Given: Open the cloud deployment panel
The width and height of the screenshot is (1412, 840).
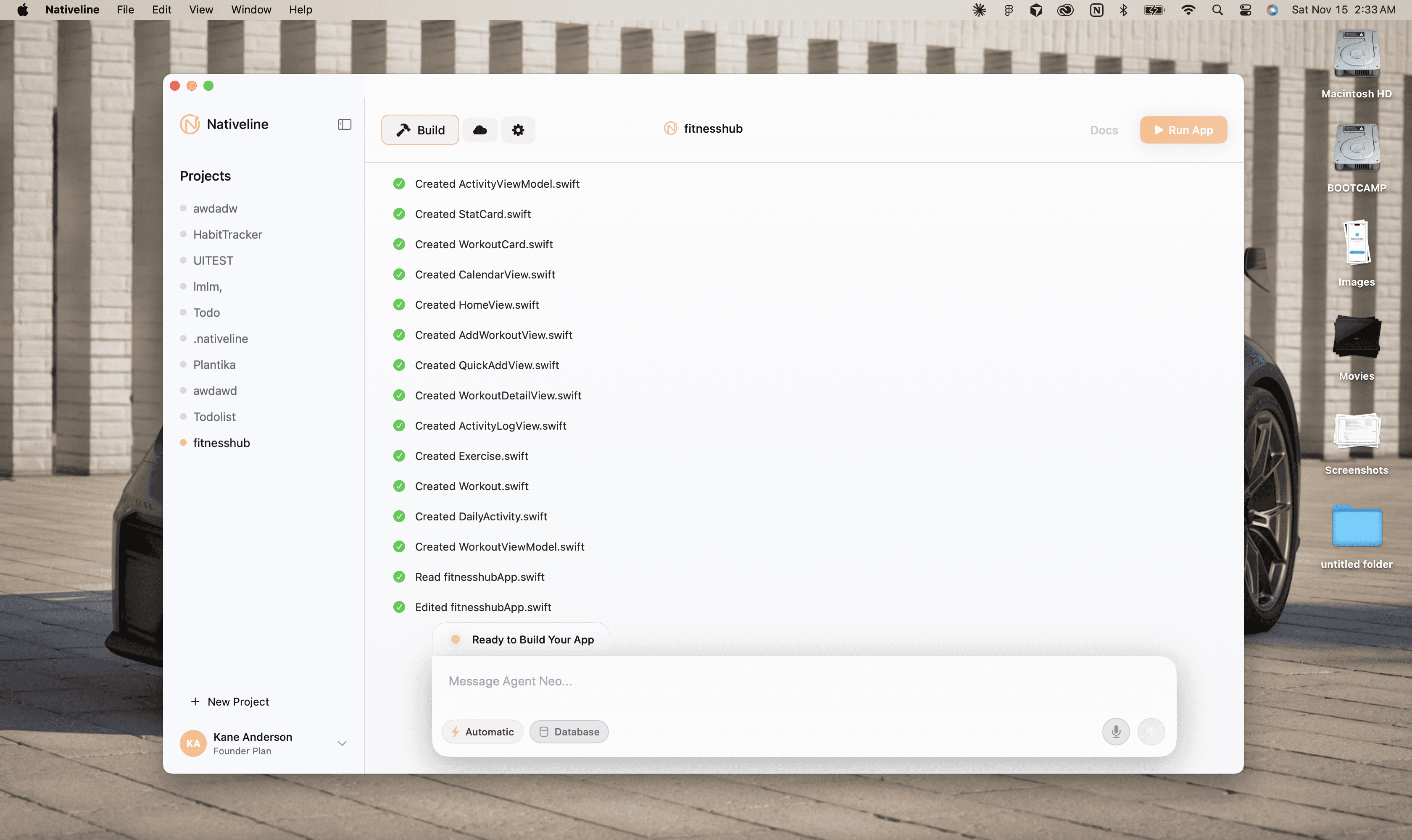Looking at the screenshot, I should pos(480,130).
